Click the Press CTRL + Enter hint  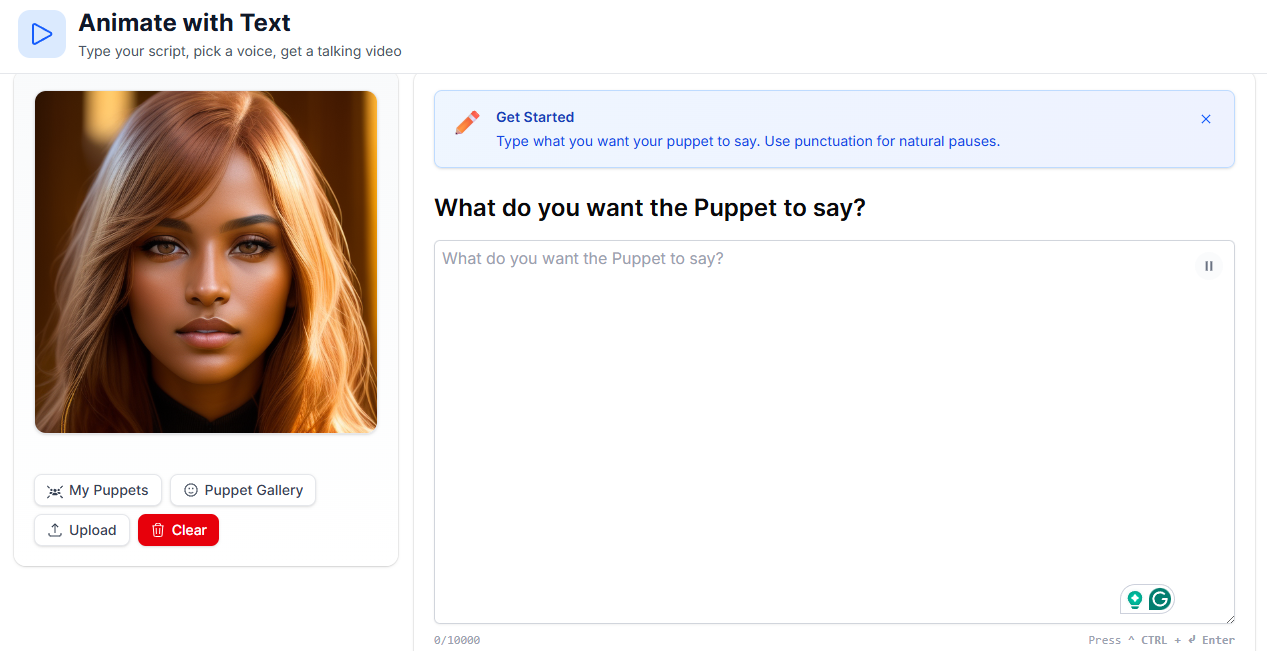(x=1161, y=640)
